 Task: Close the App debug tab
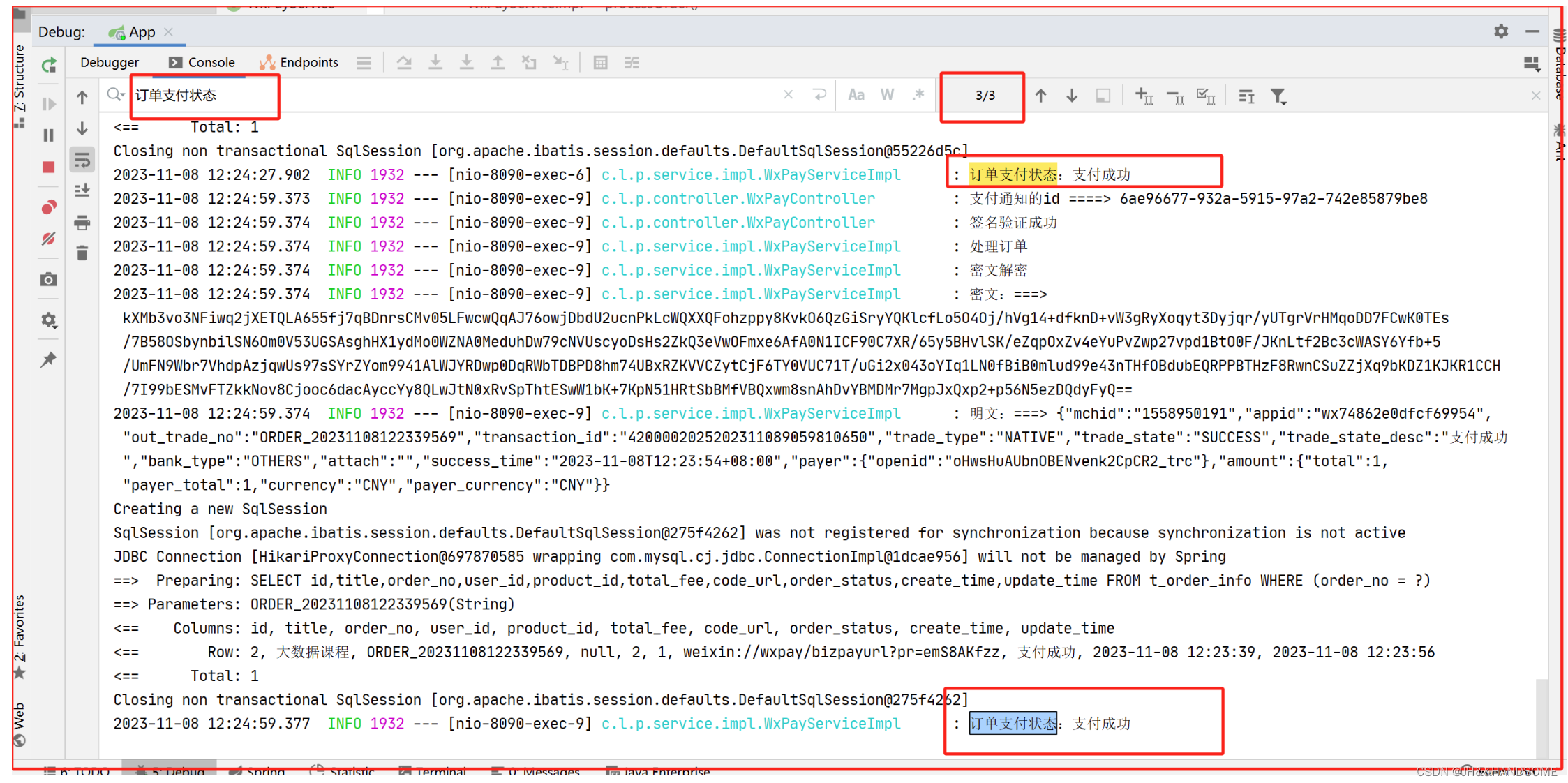pyautogui.click(x=168, y=32)
